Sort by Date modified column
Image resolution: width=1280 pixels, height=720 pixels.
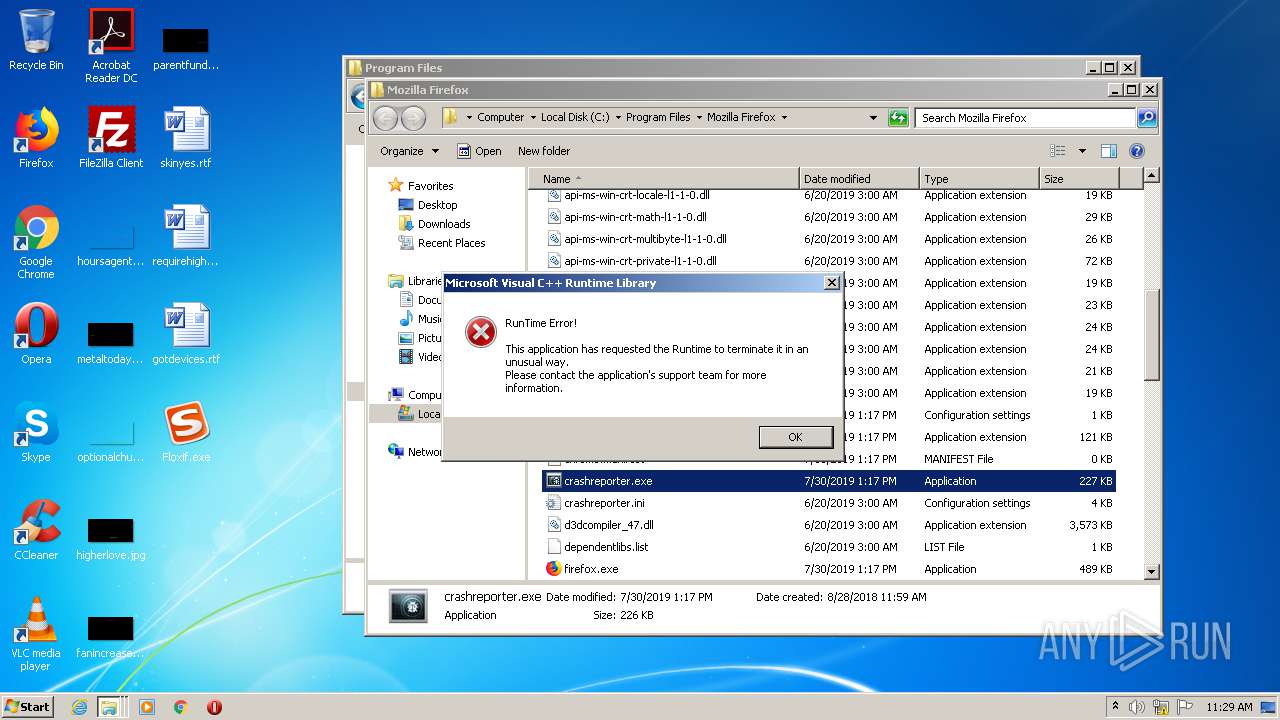tap(858, 179)
